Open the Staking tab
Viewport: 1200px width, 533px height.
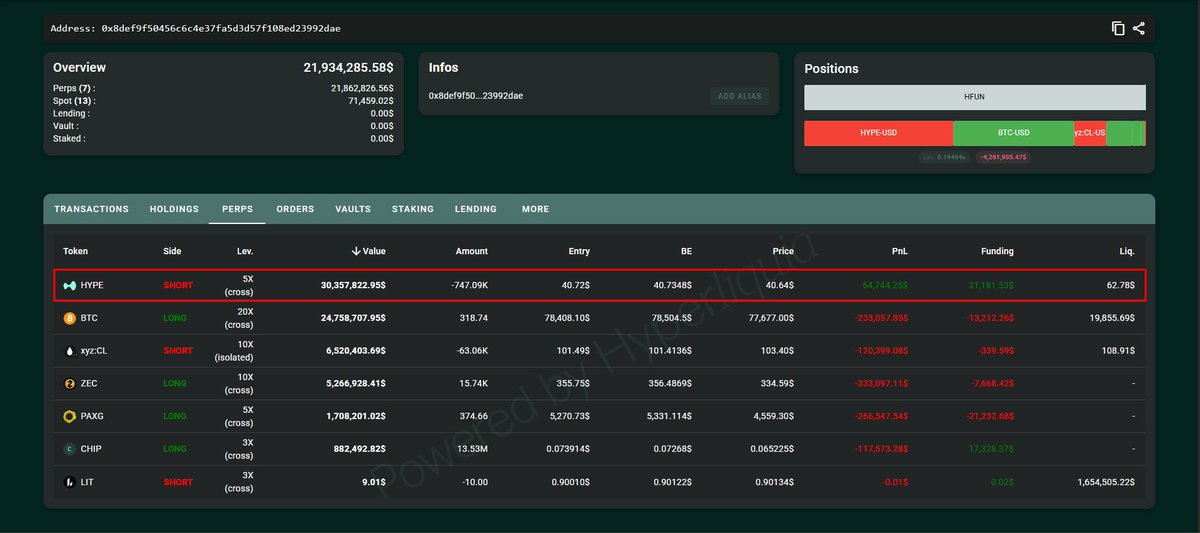click(x=413, y=209)
